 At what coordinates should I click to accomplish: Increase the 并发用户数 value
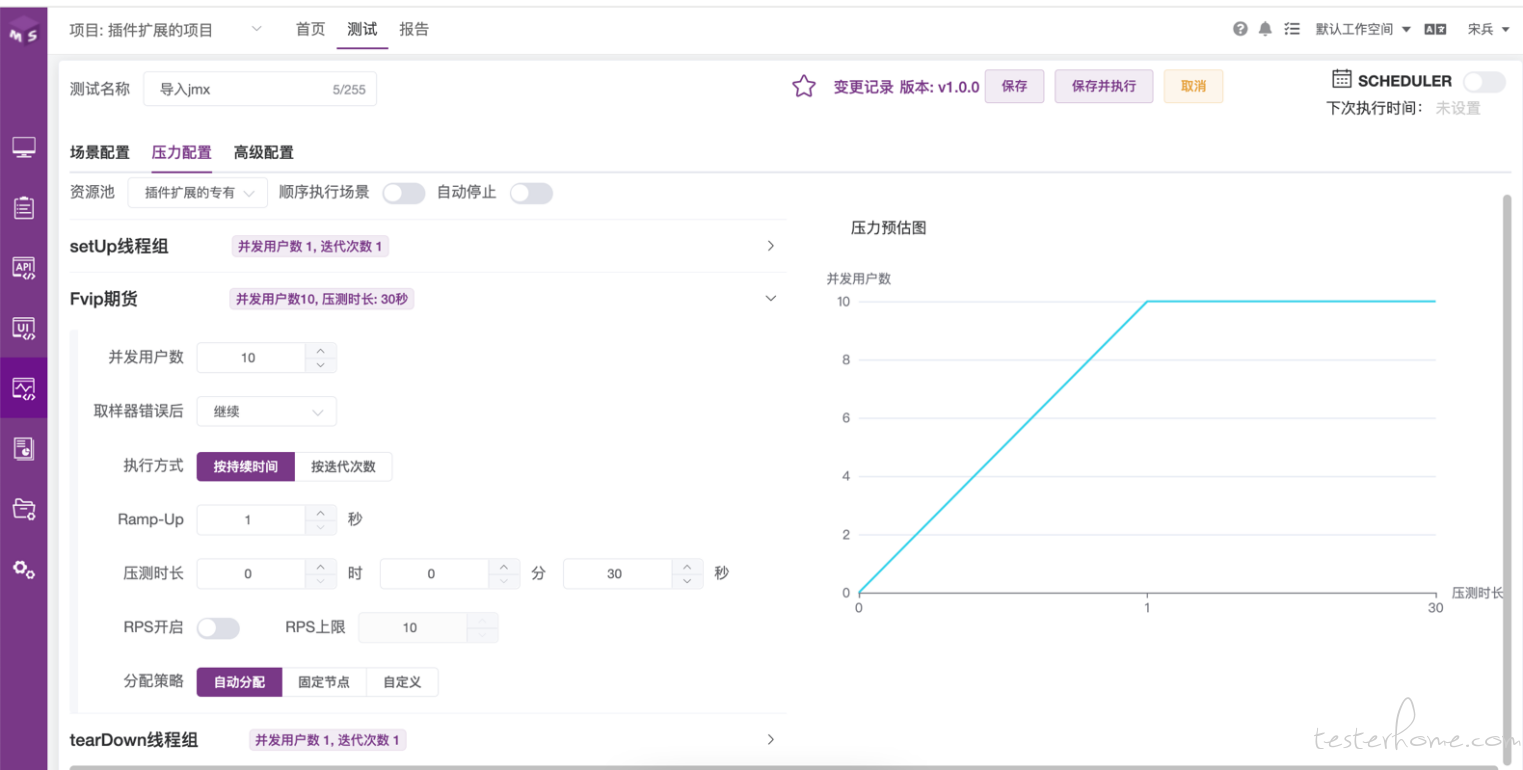[320, 350]
